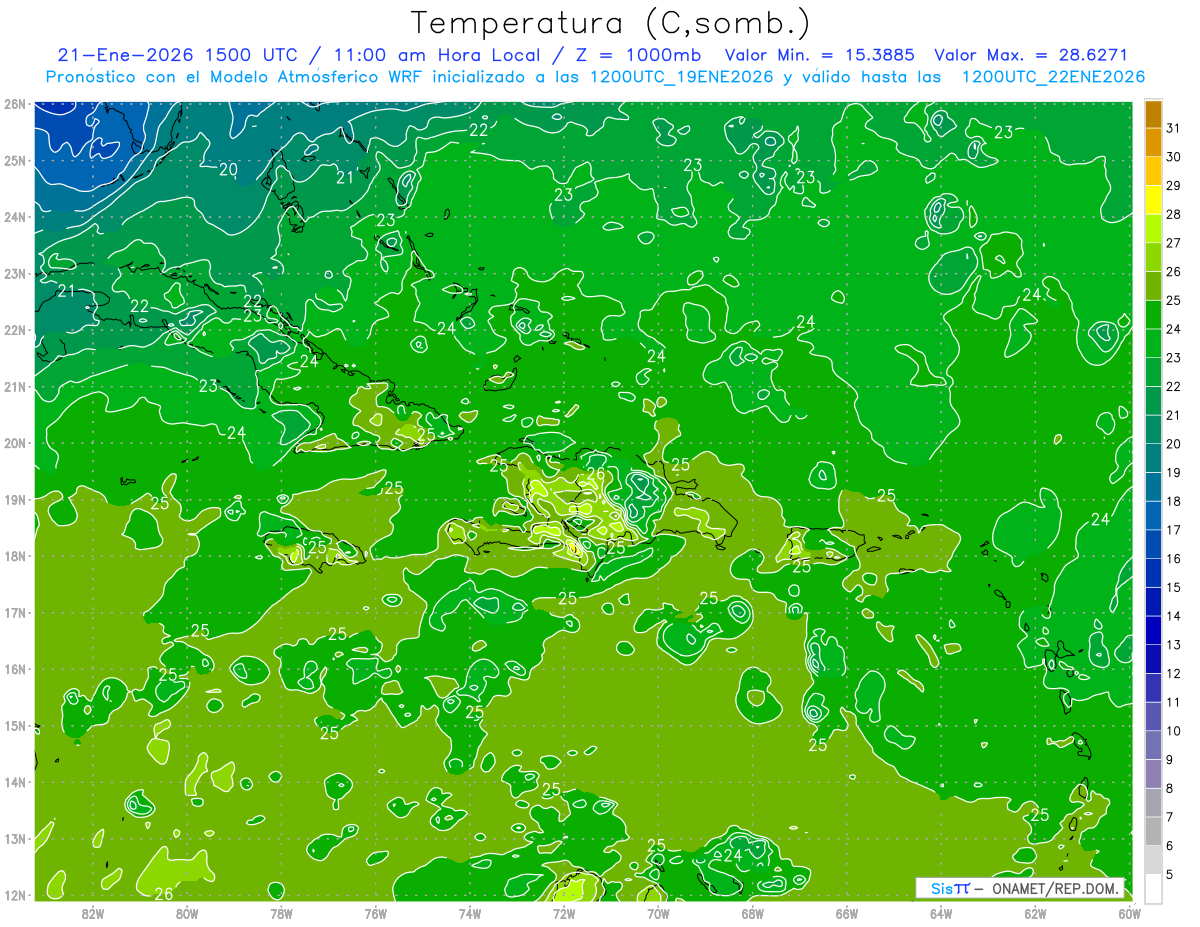Image resolution: width=1200 pixels, height=927 pixels.
Task: Click the "68W" longitude label
Action: tap(753, 912)
